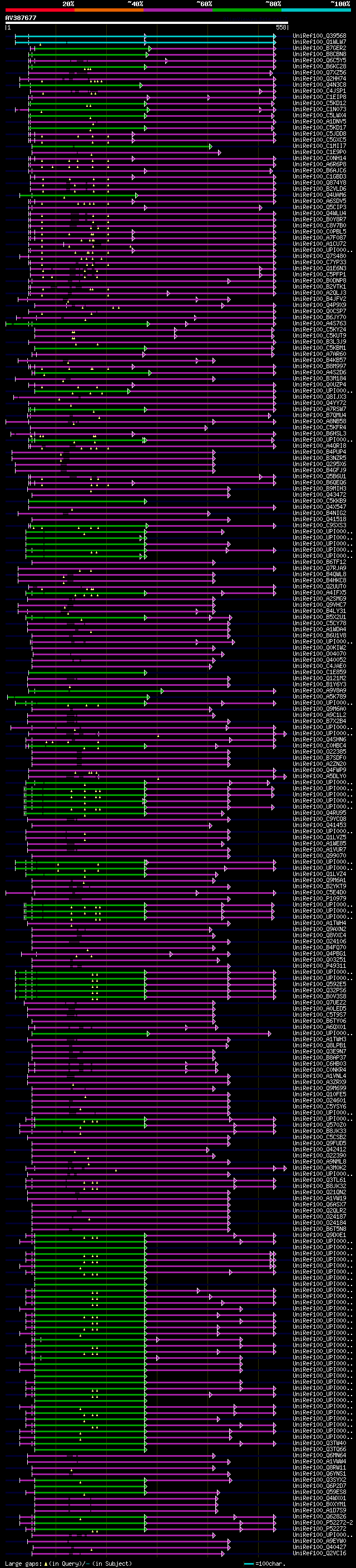356x1568 pixels.
Task: Select hit label UniRef100_C1E9P0
Action: (319, 152)
